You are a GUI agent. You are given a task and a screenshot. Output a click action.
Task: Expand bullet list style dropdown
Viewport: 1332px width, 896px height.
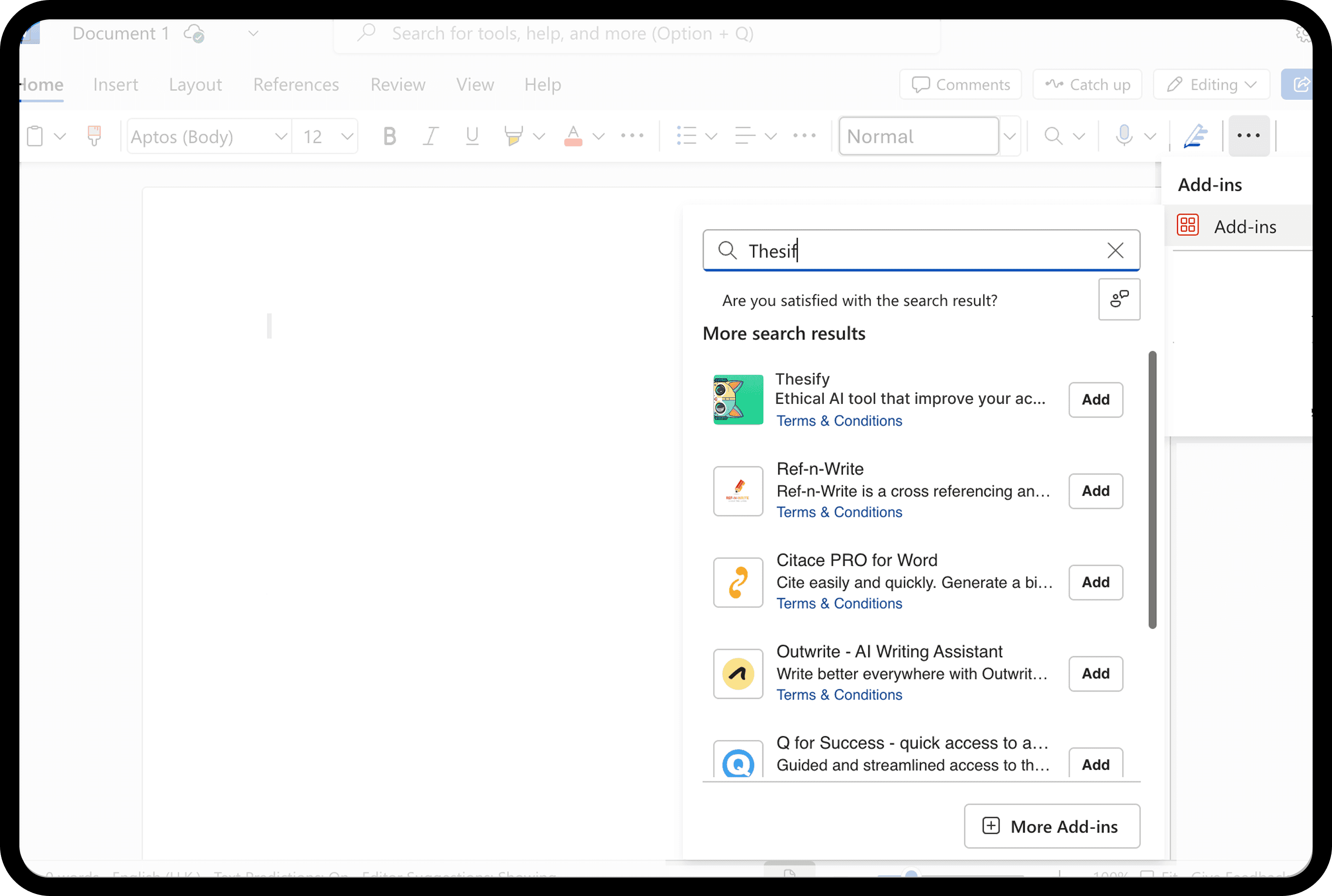click(x=711, y=136)
